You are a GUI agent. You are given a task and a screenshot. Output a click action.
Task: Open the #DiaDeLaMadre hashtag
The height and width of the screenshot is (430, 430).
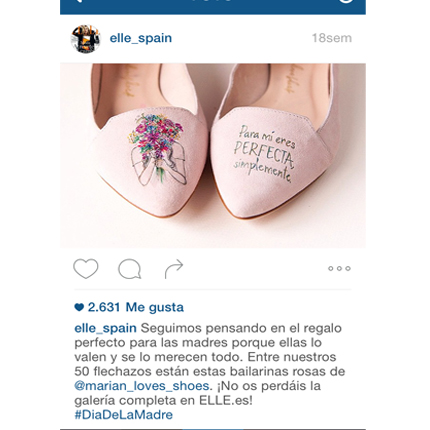pyautogui.click(x=124, y=415)
